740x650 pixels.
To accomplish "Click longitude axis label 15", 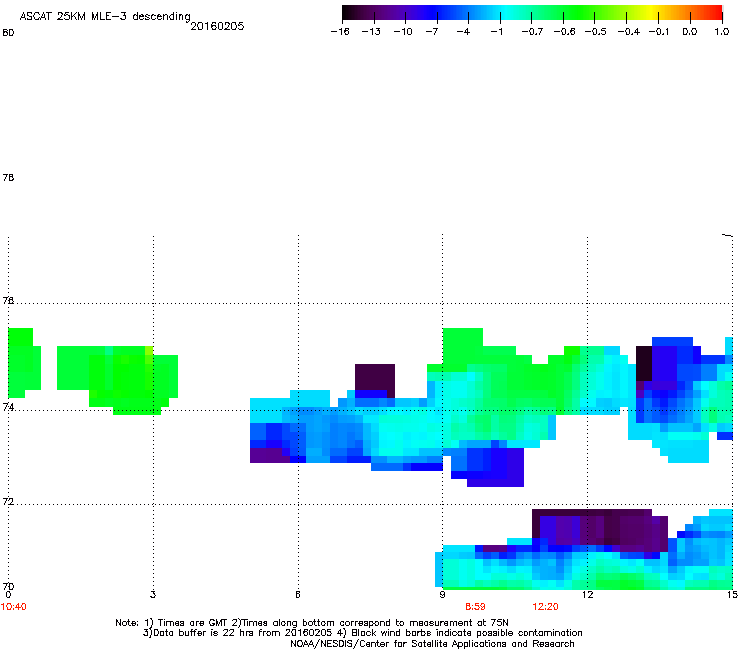I will point(732,595).
